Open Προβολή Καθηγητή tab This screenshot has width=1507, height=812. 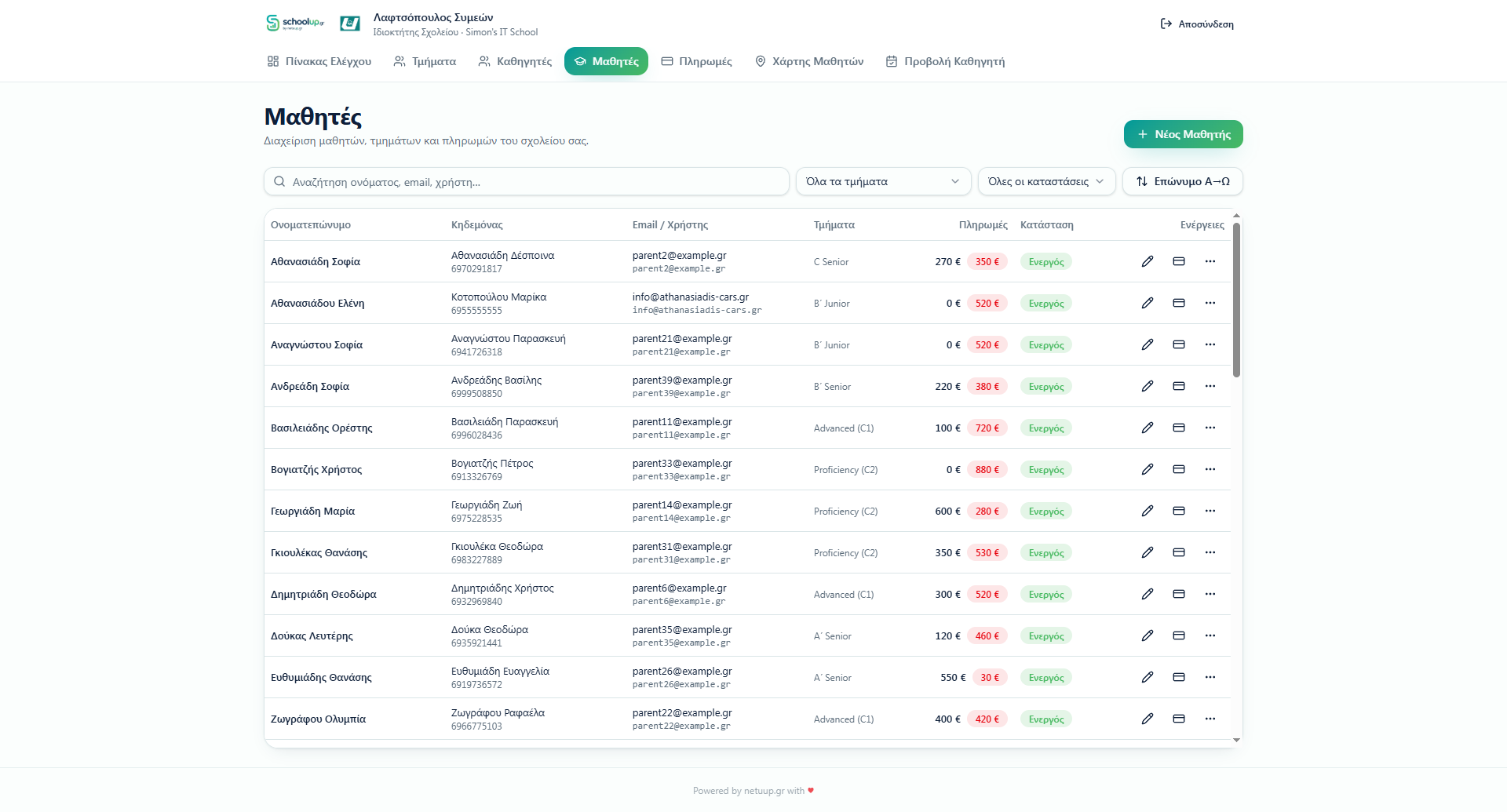946,61
